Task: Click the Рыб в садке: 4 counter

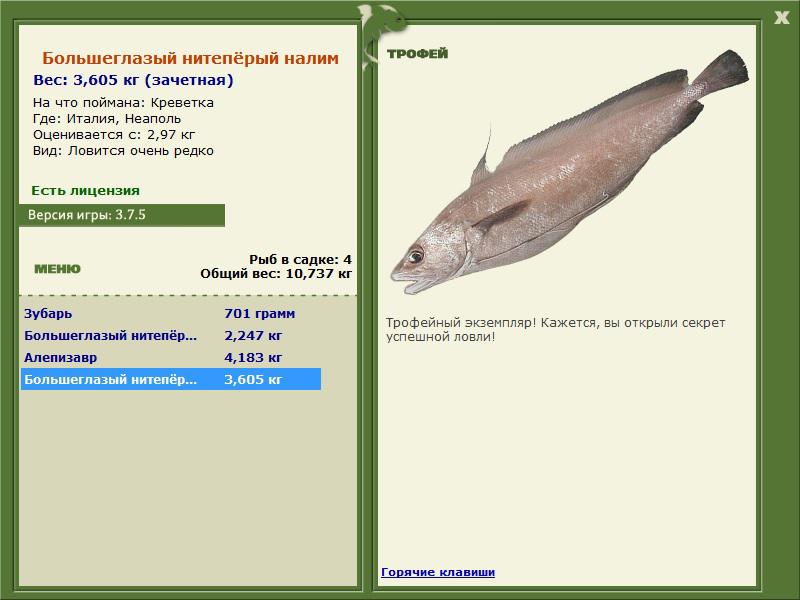Action: [x=301, y=259]
